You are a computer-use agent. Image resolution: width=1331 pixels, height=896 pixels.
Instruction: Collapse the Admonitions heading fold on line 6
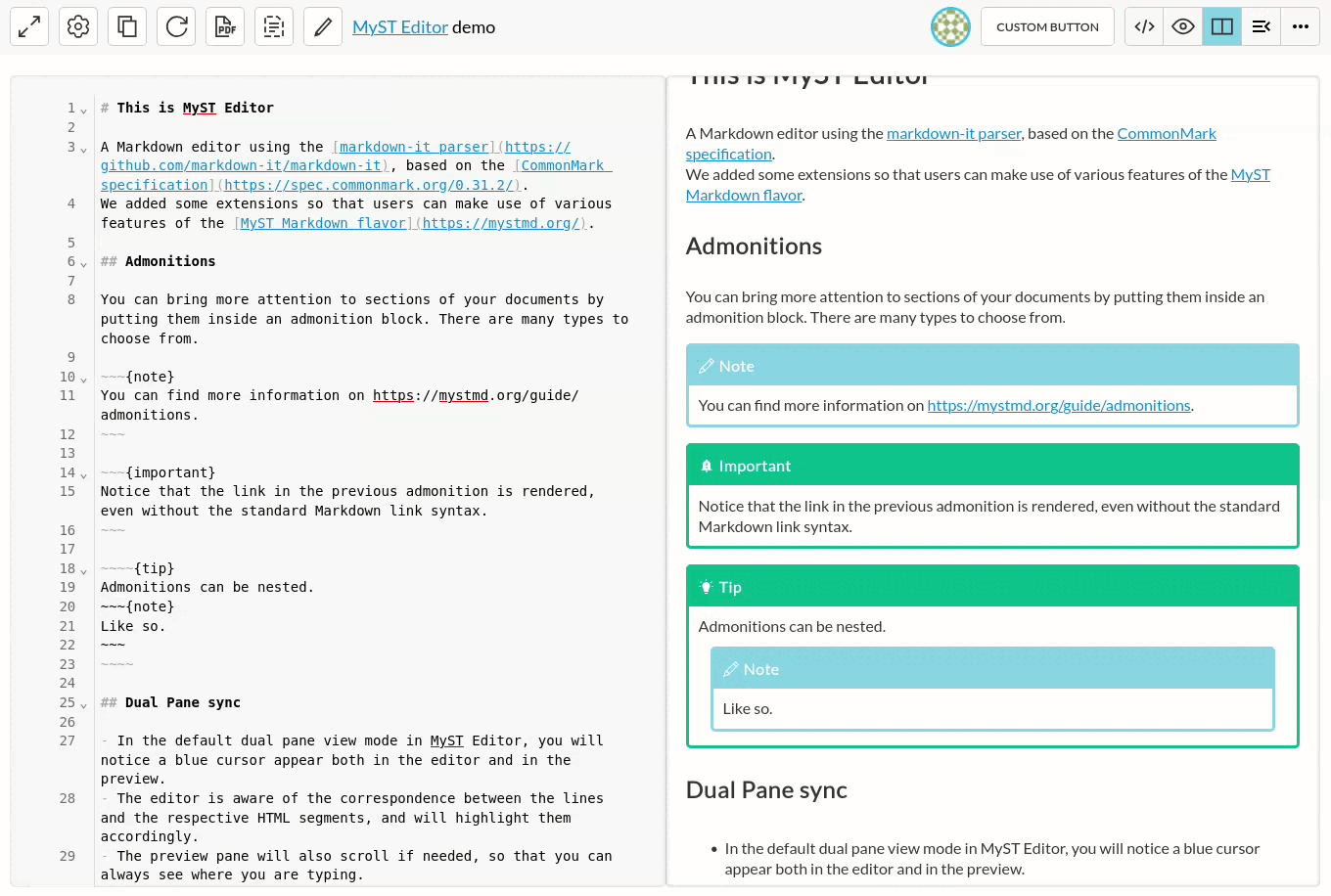point(83,263)
